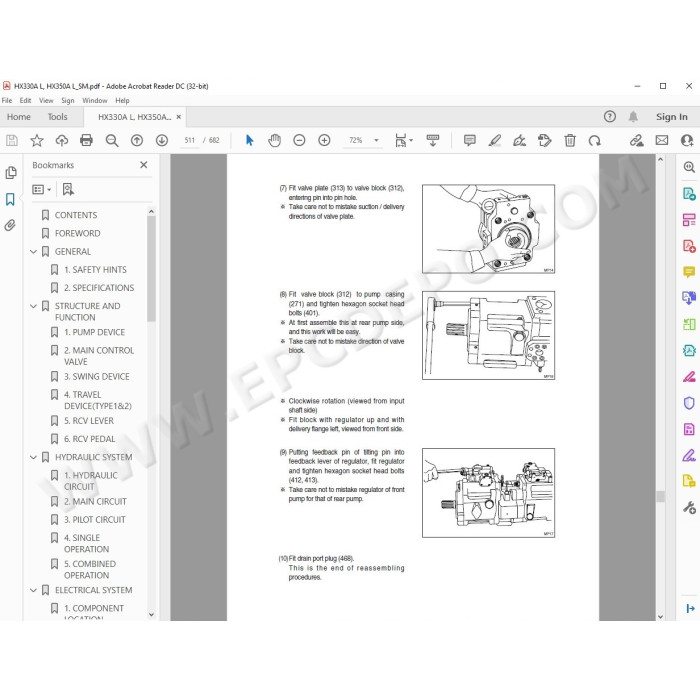Open the FOREWORD bookmark
Image resolution: width=700 pixels, height=700 pixels.
coord(77,233)
